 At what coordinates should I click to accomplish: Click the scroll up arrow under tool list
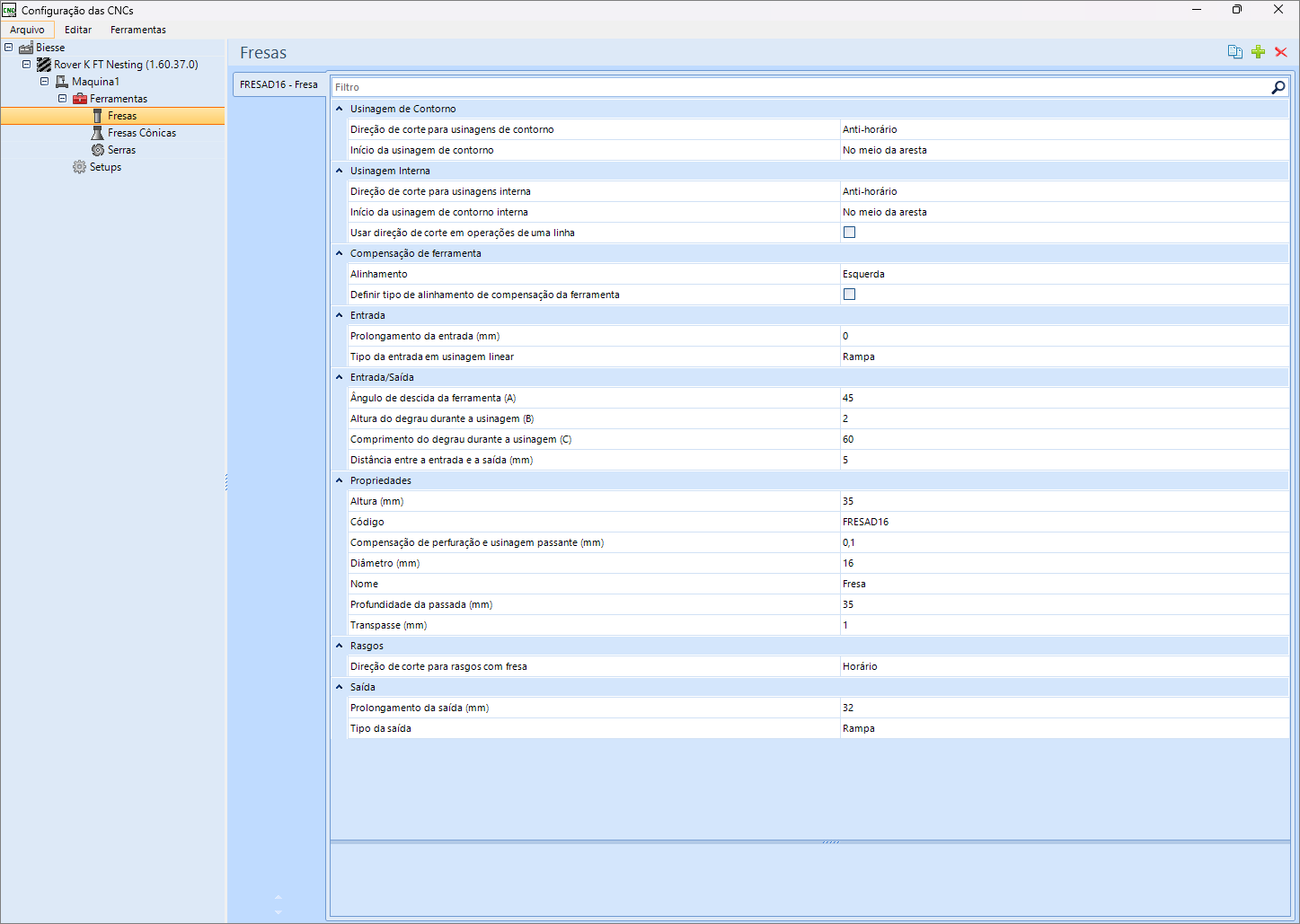click(278, 897)
